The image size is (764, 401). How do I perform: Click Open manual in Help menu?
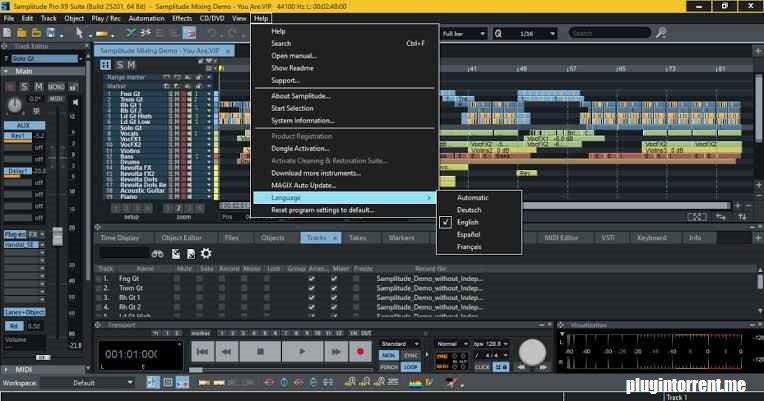click(x=294, y=56)
